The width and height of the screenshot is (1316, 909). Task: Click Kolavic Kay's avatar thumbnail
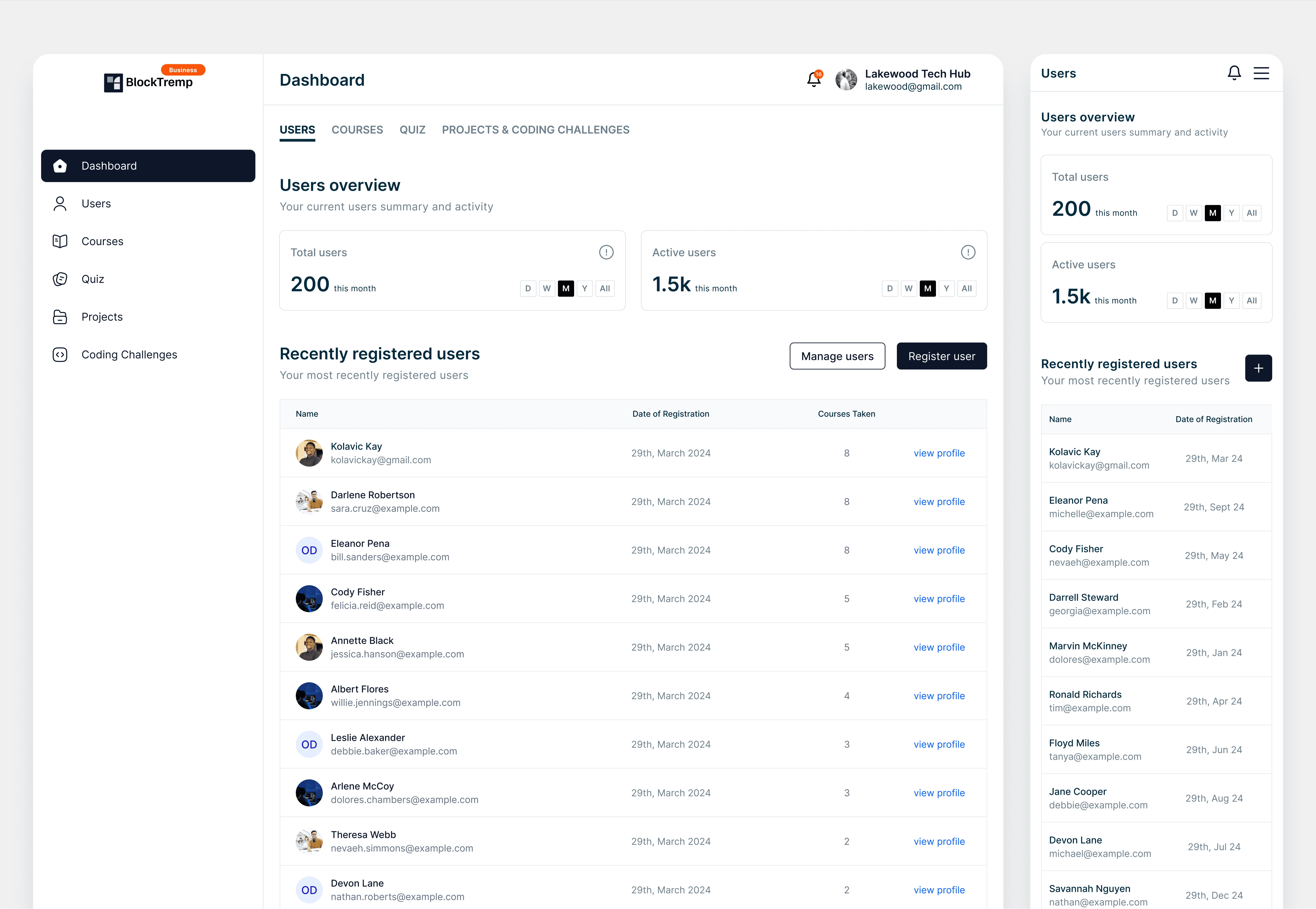309,453
